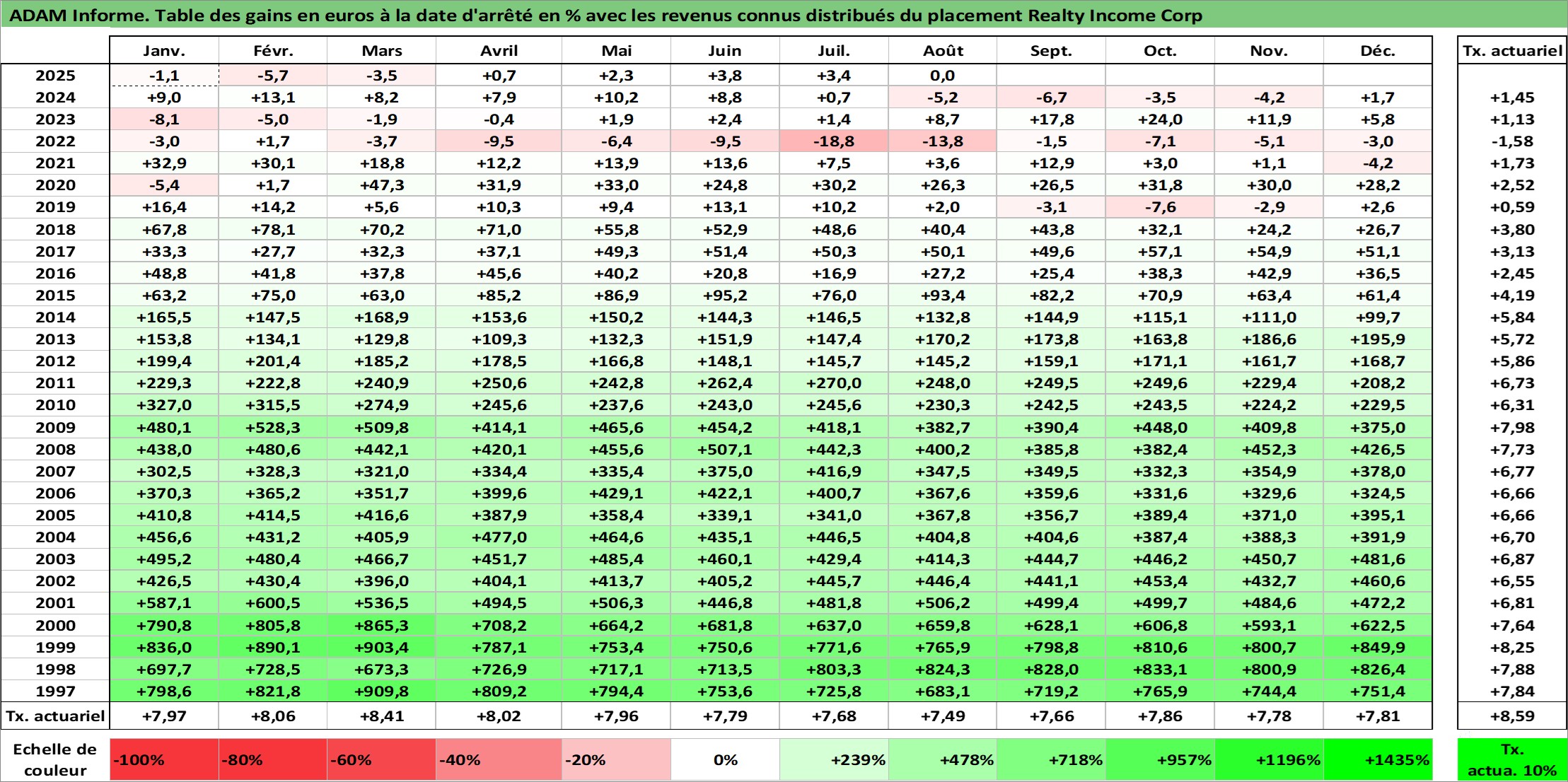Click the 'Oct.' column header
Viewport: 1568px width, 782px height.
[1160, 51]
